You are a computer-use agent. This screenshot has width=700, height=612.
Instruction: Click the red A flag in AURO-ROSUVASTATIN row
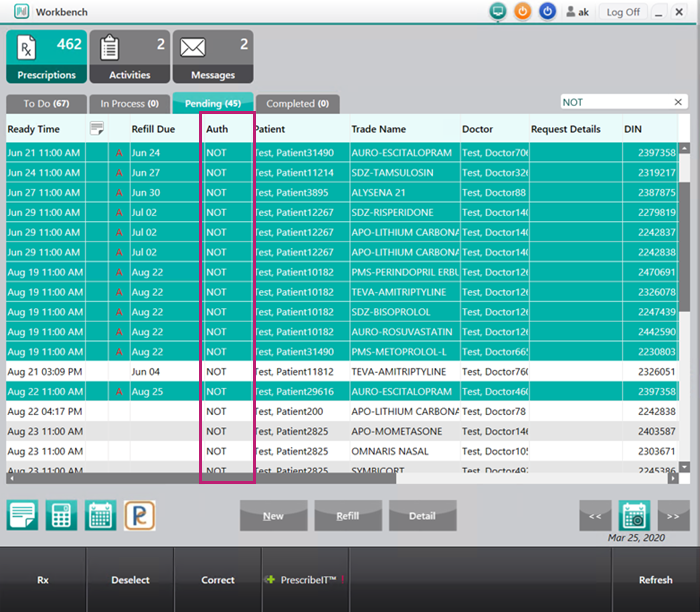tap(119, 332)
